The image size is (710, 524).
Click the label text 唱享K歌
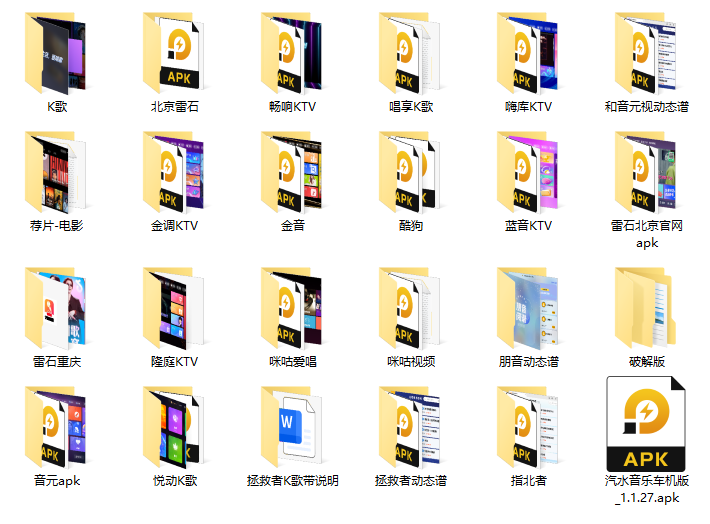point(411,107)
